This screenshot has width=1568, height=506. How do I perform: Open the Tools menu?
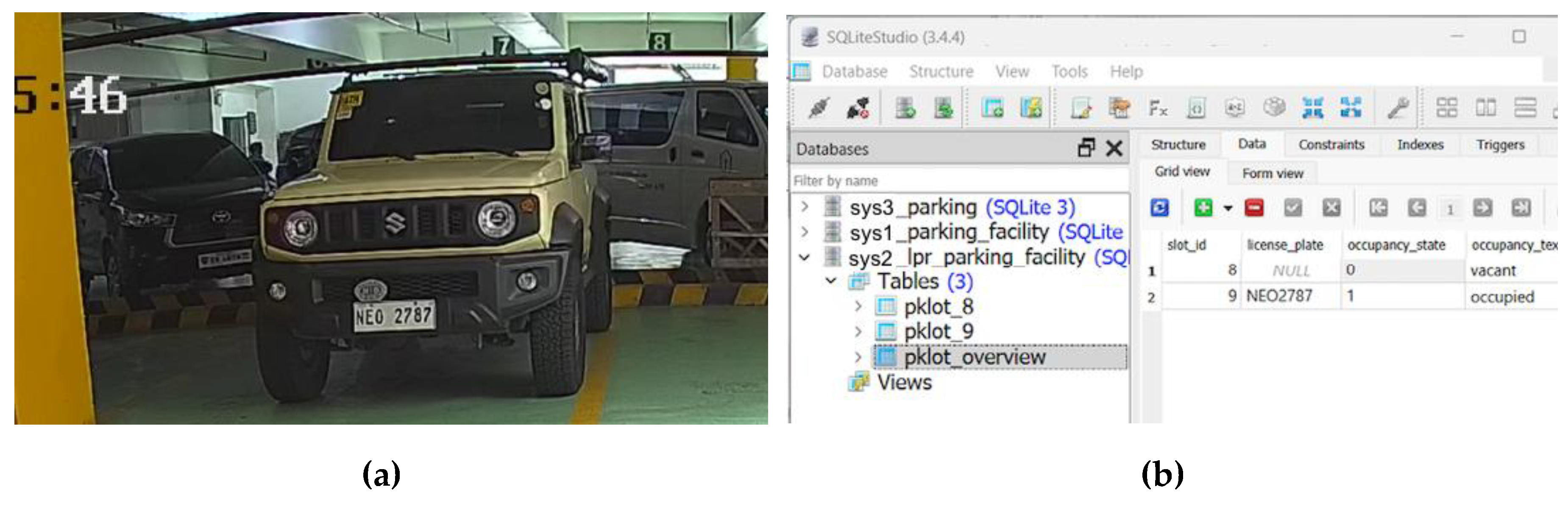(x=1069, y=72)
